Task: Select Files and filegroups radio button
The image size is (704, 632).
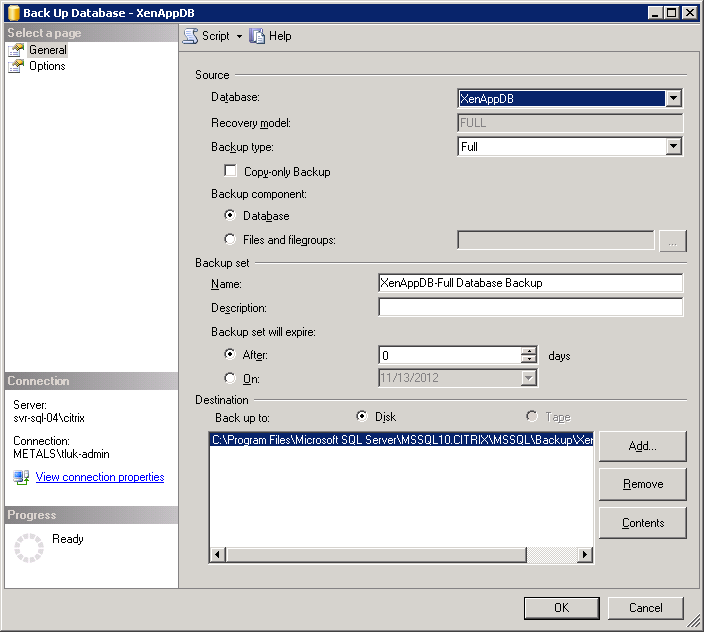Action: click(x=230, y=239)
